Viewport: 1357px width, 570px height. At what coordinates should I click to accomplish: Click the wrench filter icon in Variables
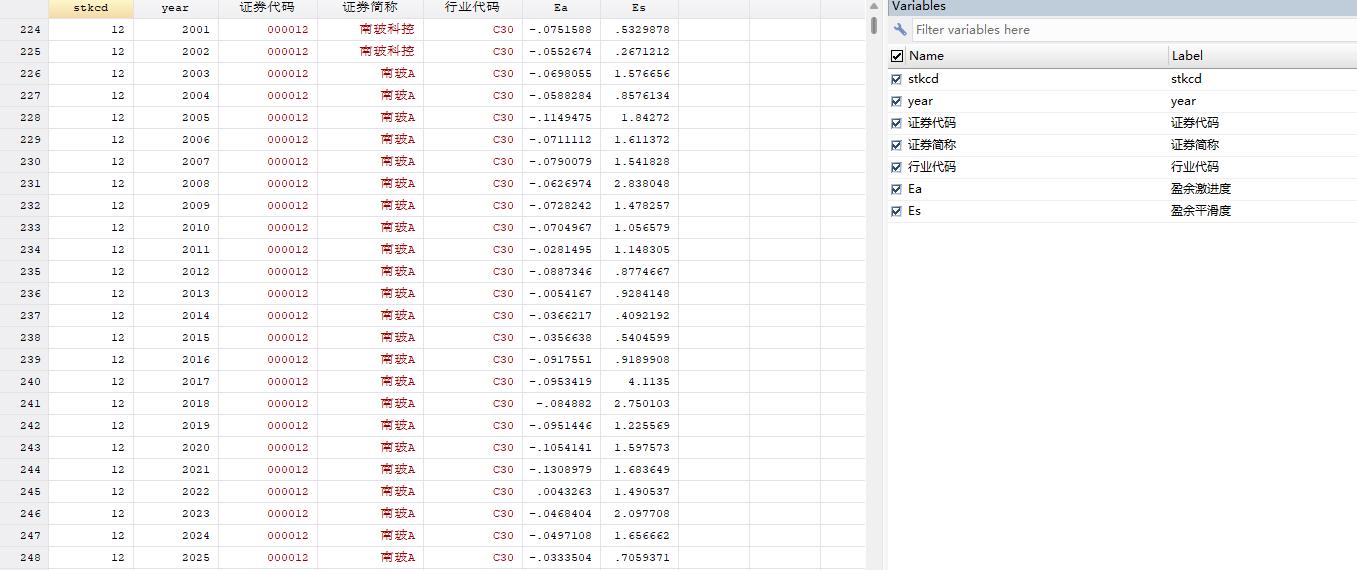click(x=900, y=30)
